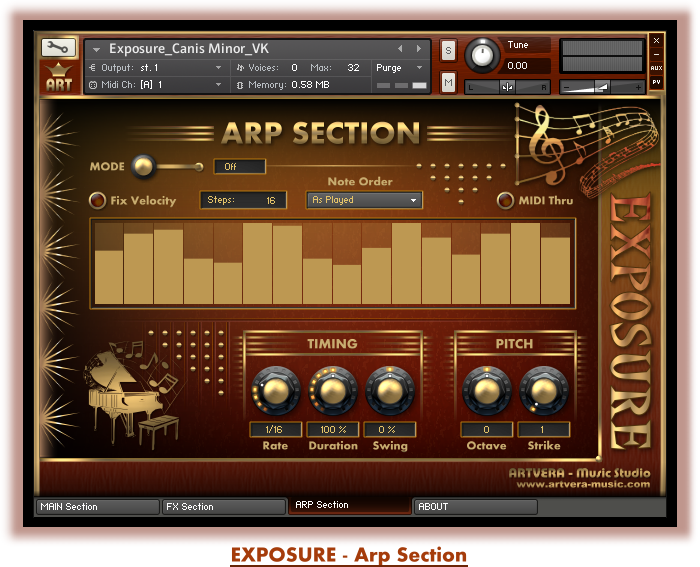This screenshot has height=567, width=700.
Task: Click the ART instrument logo icon
Action: [58, 77]
